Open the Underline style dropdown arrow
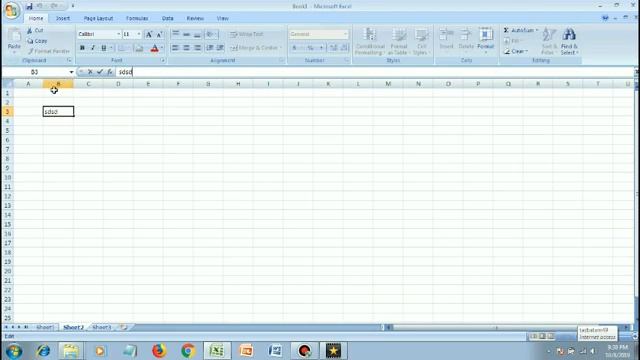This screenshot has width=640, height=360. click(x=111, y=48)
